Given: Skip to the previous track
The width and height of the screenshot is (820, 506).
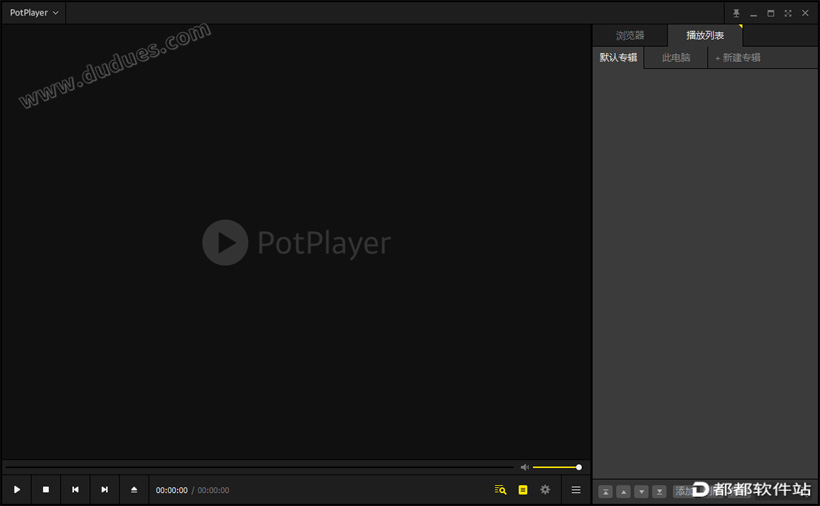Looking at the screenshot, I should 75,490.
